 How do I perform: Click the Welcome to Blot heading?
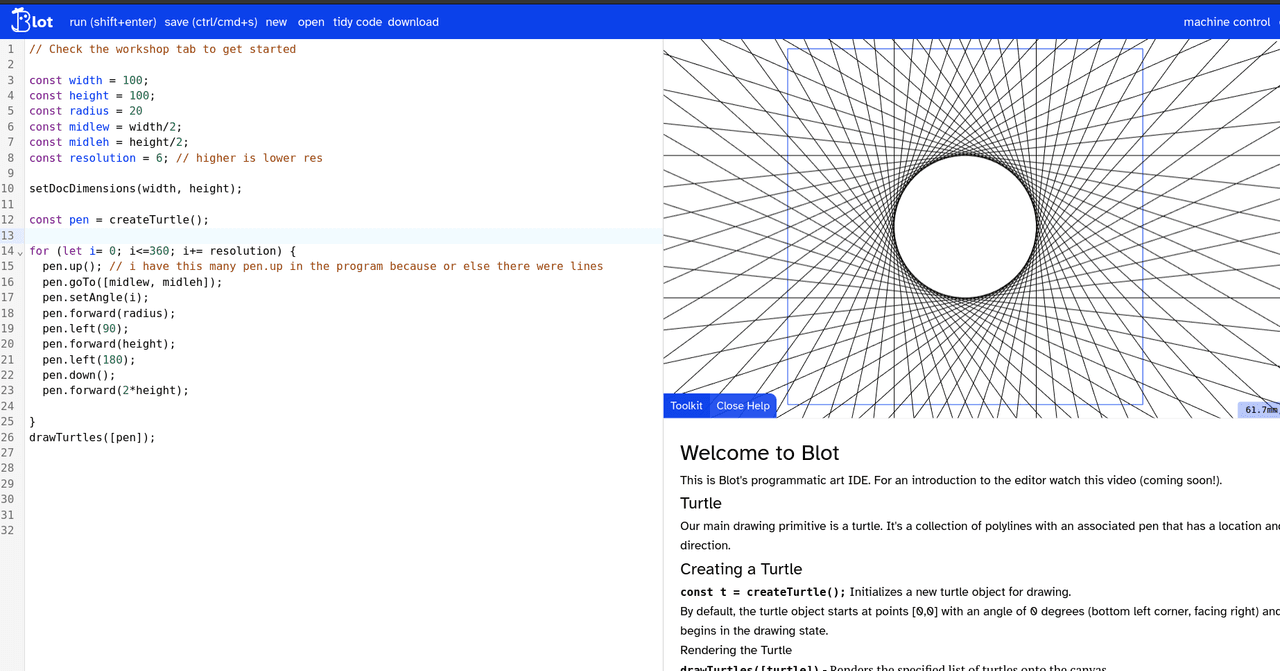point(760,453)
